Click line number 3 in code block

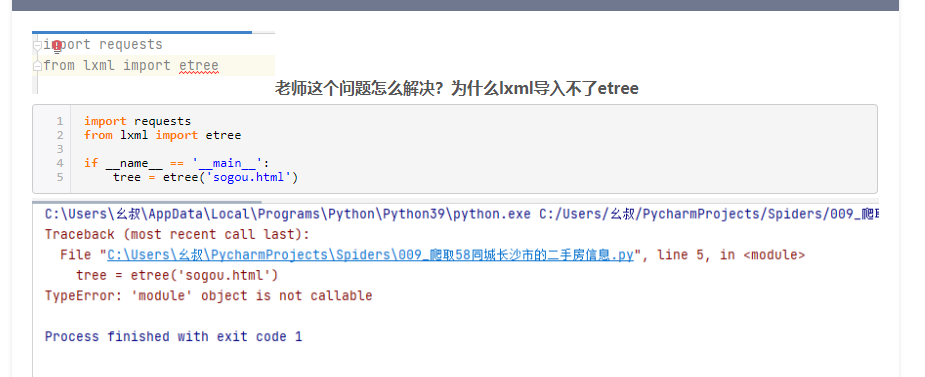pyautogui.click(x=60, y=149)
